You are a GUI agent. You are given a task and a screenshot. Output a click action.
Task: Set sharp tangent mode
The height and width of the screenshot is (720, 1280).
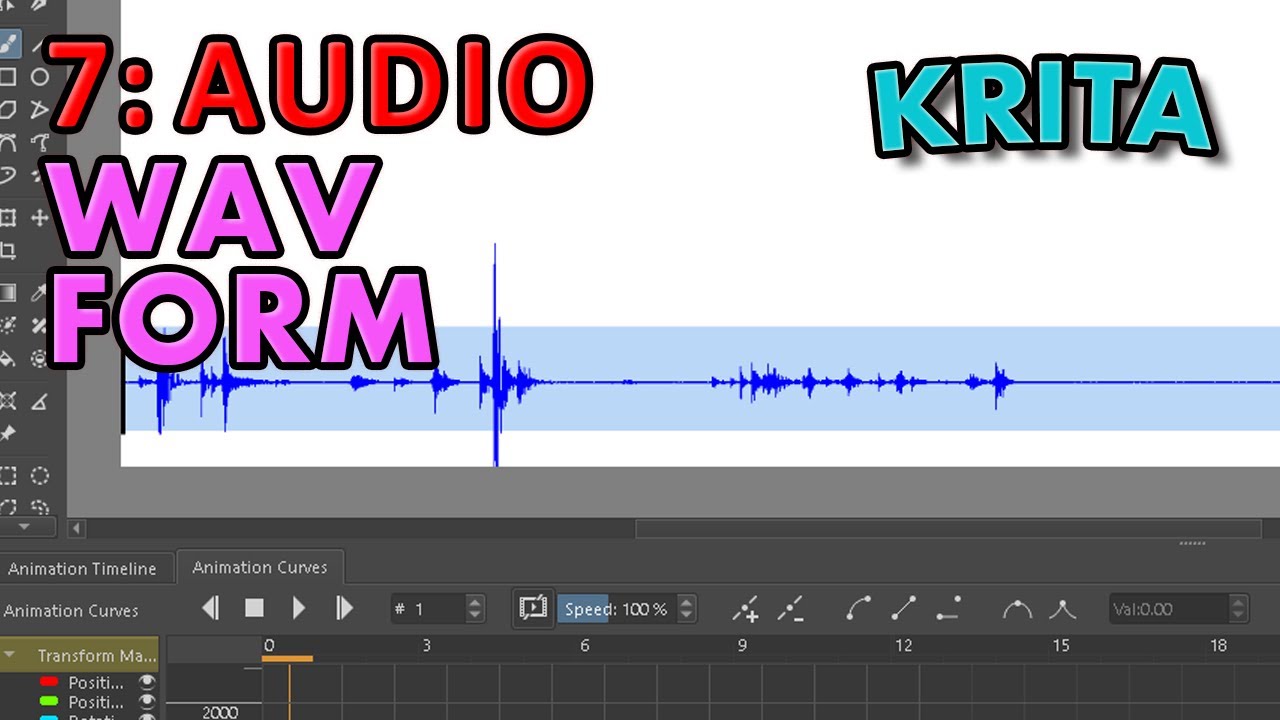coord(1062,608)
